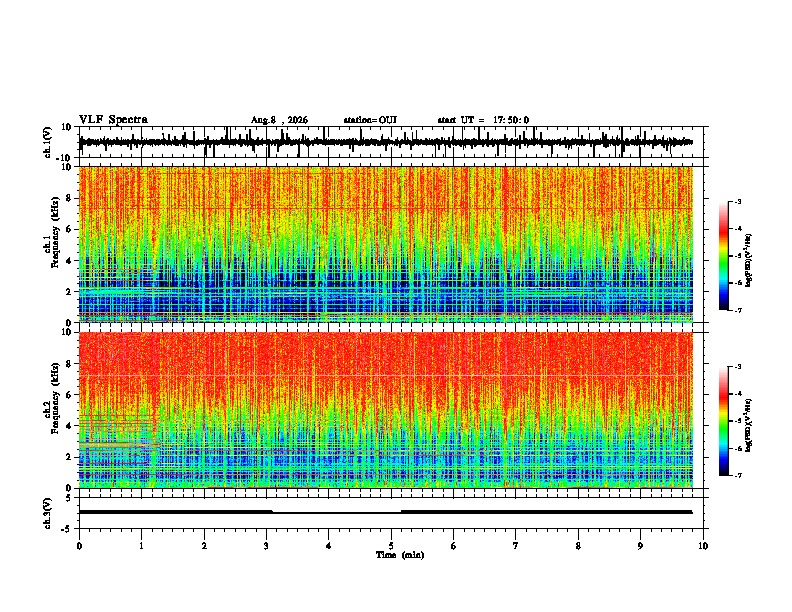Click the "ch.1(V)" waveform axis label

click(48, 142)
